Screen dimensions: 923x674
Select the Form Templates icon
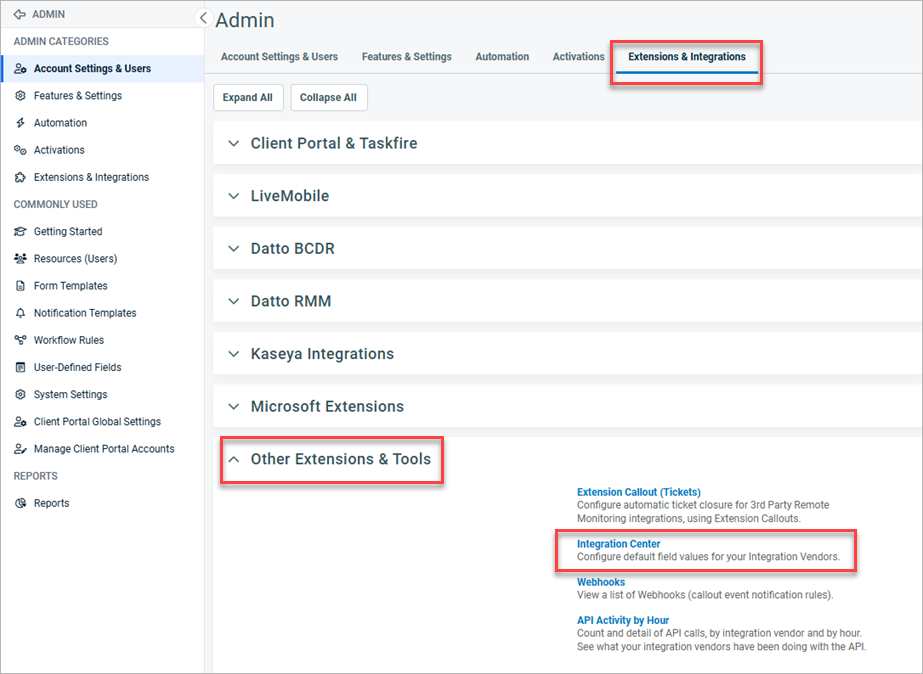tap(22, 285)
